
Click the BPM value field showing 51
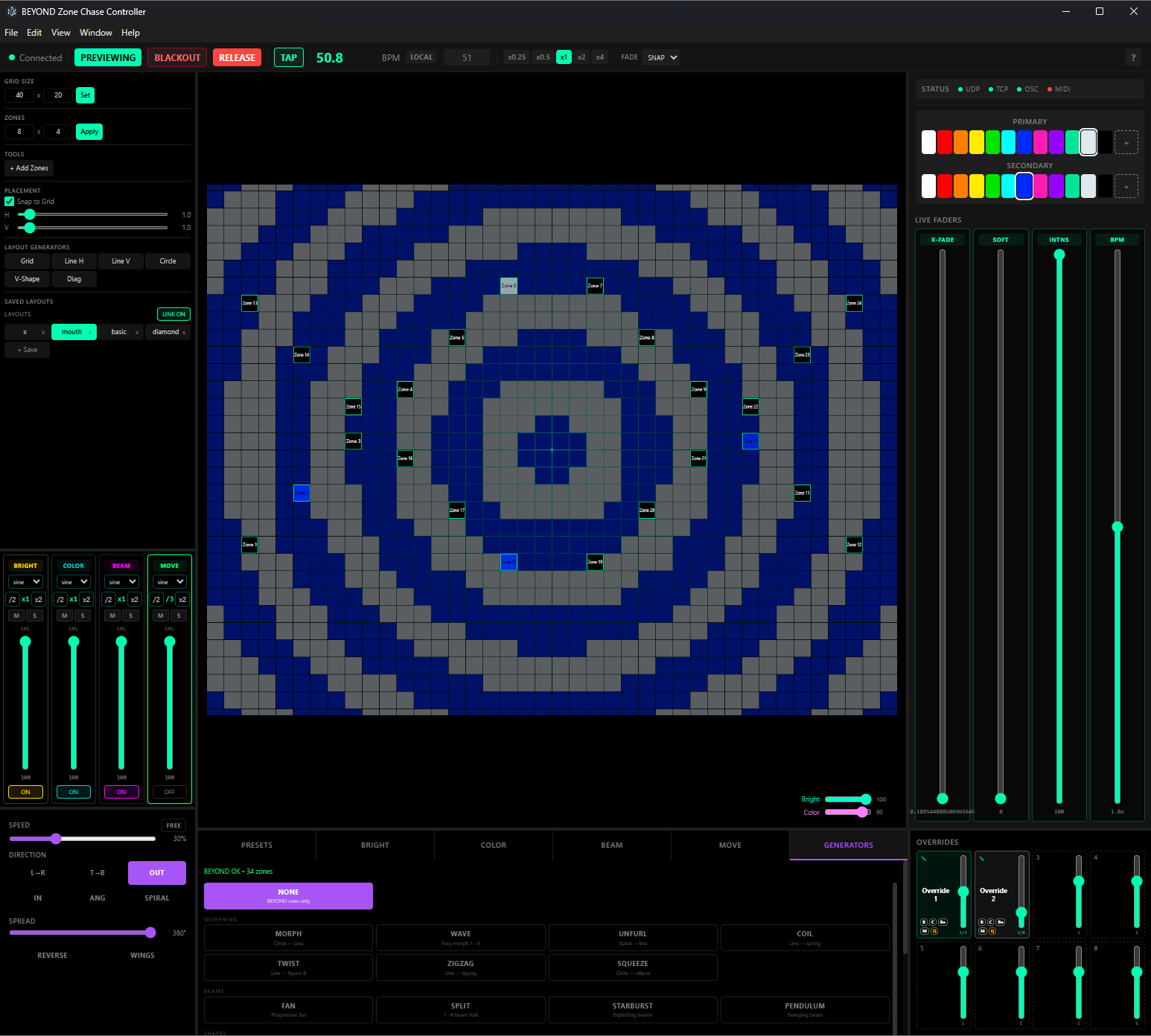(x=467, y=57)
